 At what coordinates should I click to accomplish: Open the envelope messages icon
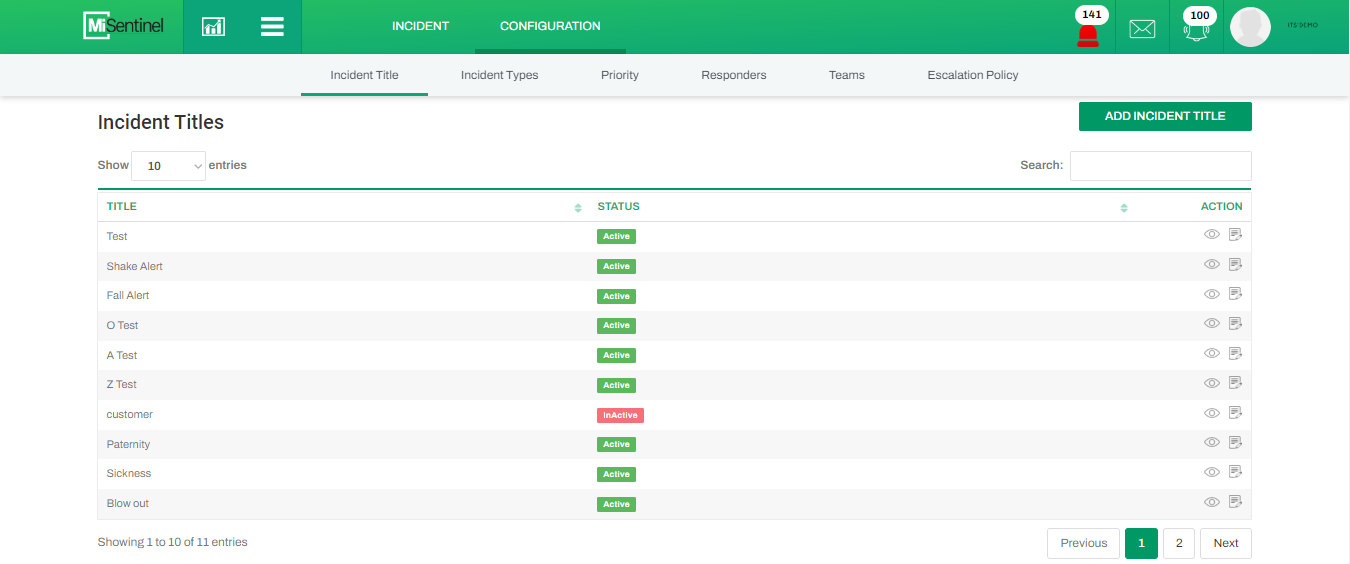pos(1142,29)
